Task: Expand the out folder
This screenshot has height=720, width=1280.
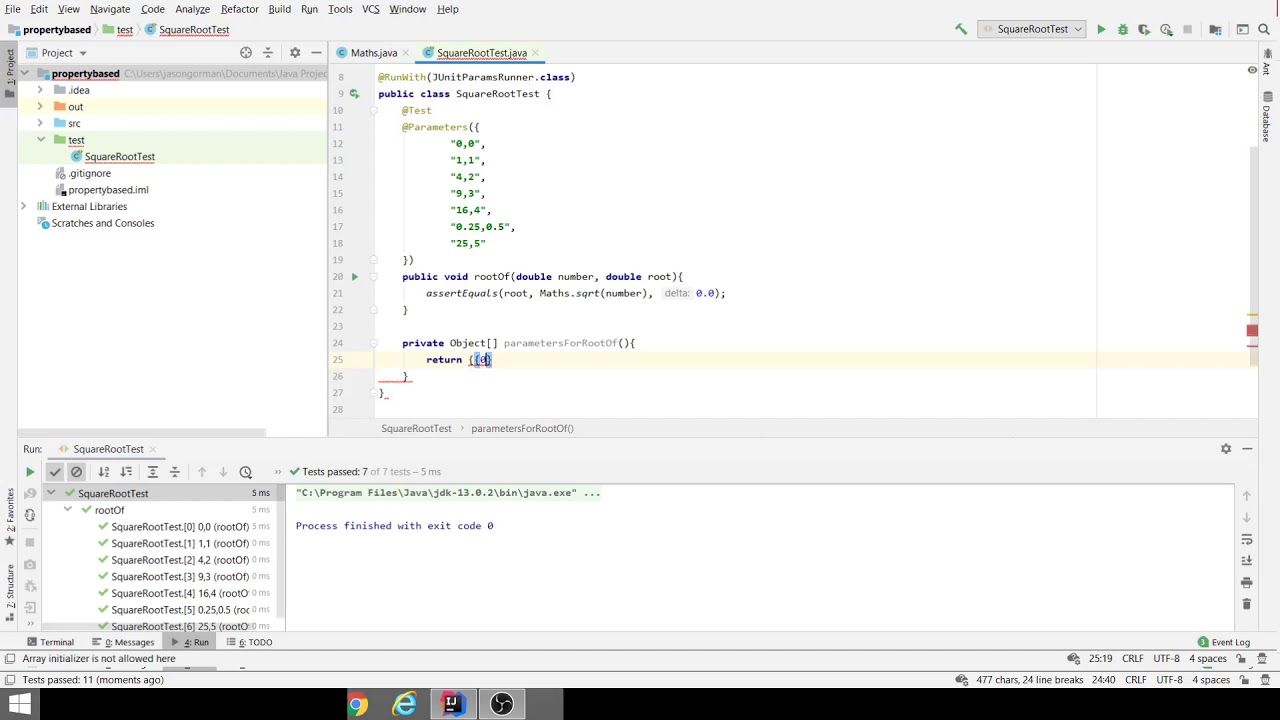Action: (x=39, y=107)
